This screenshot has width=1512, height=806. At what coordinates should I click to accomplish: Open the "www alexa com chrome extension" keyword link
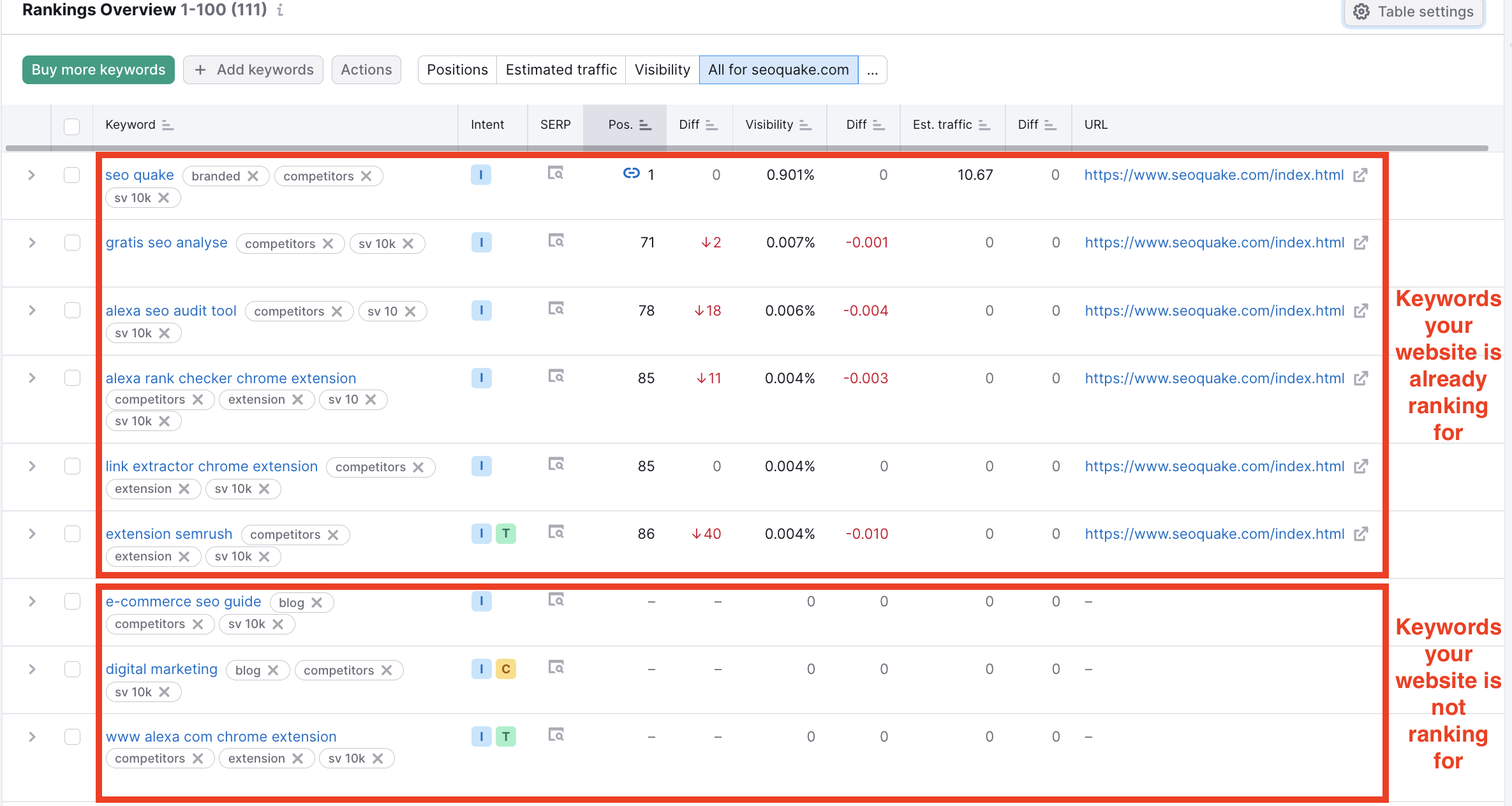[221, 736]
